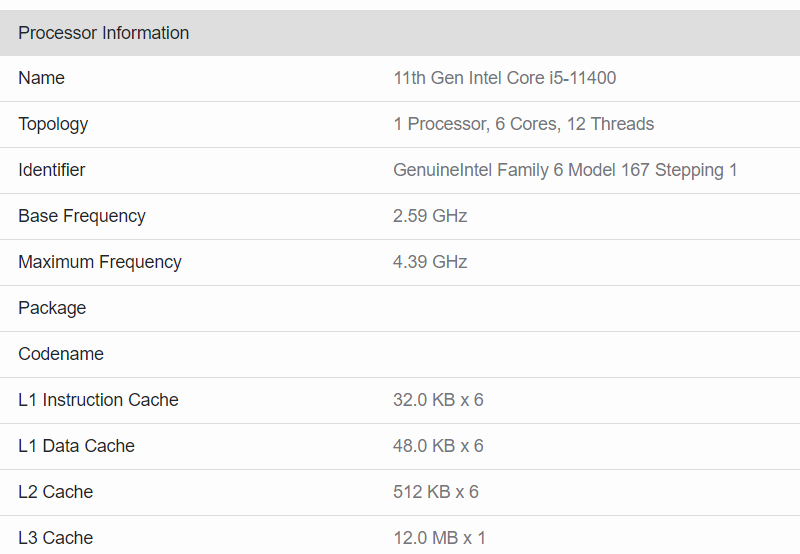Click 1 Processor, 6 Cores, 12 Threads text
800x554 pixels.
coord(523,124)
